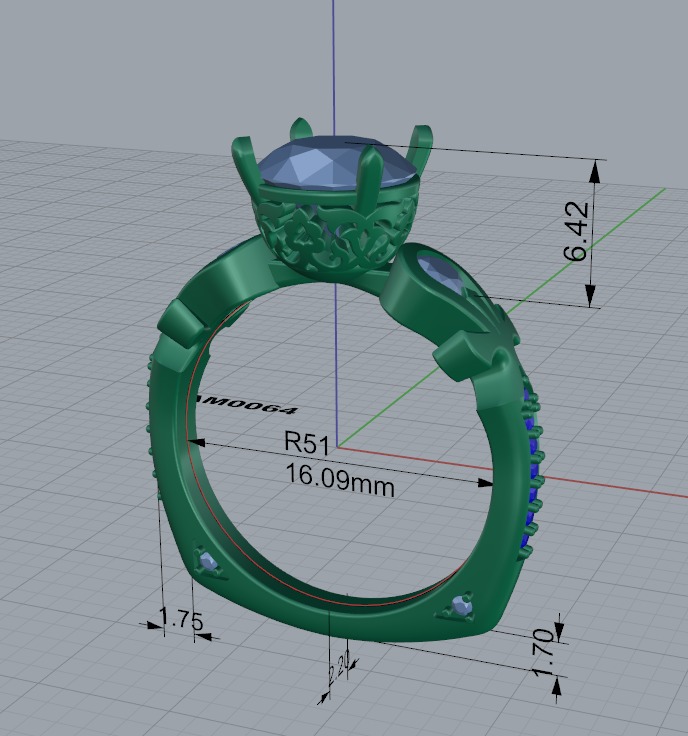Image resolution: width=688 pixels, height=736 pixels.
Task: Click the 1.70 shank thickness dimension
Action: pos(544,653)
